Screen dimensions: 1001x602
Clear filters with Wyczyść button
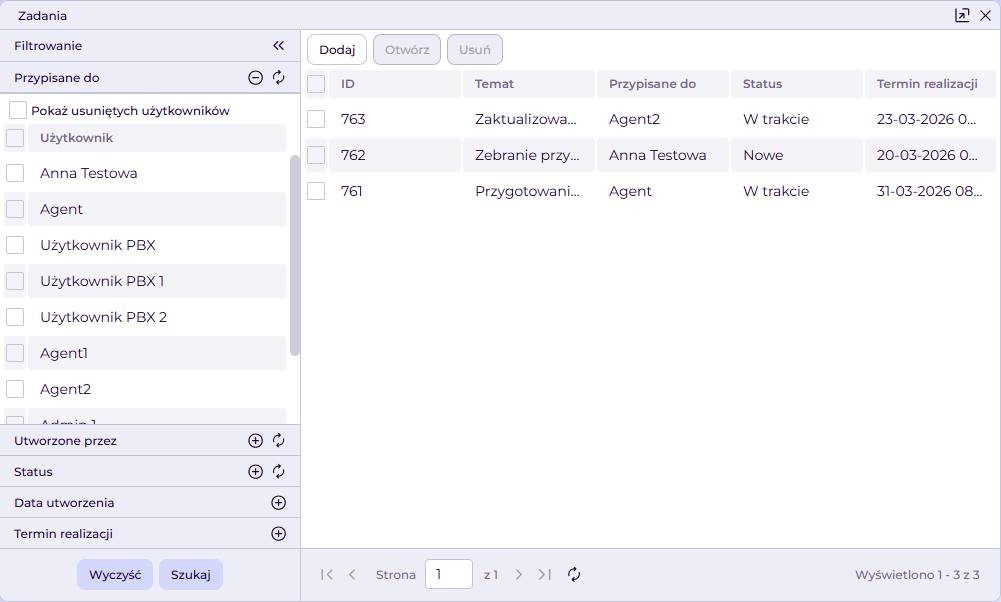tap(115, 575)
